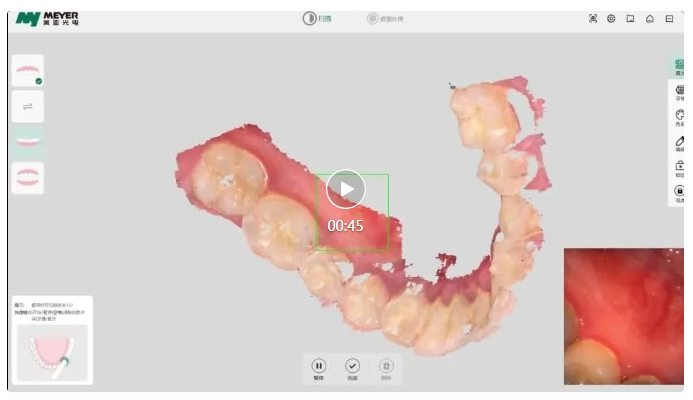Viewport: 693px width, 400px height.
Task: Open settings via the gear icon
Action: click(x=611, y=18)
